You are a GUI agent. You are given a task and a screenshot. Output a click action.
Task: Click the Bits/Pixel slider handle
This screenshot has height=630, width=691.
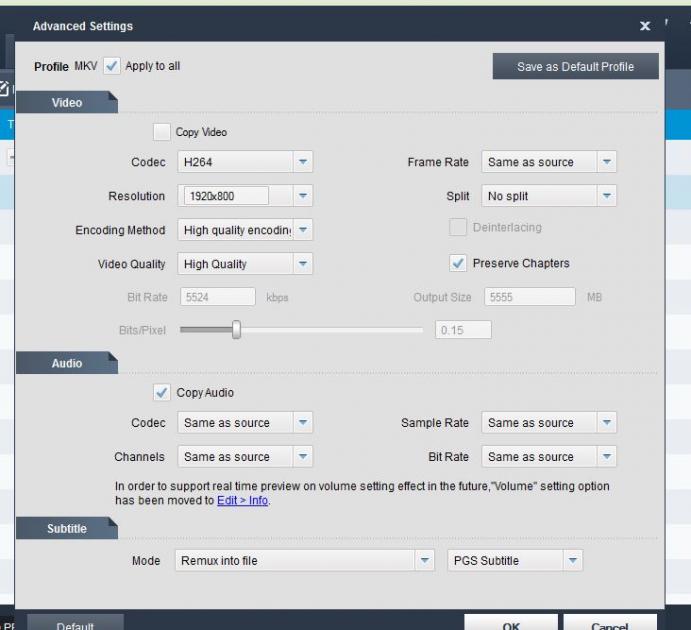pyautogui.click(x=236, y=330)
